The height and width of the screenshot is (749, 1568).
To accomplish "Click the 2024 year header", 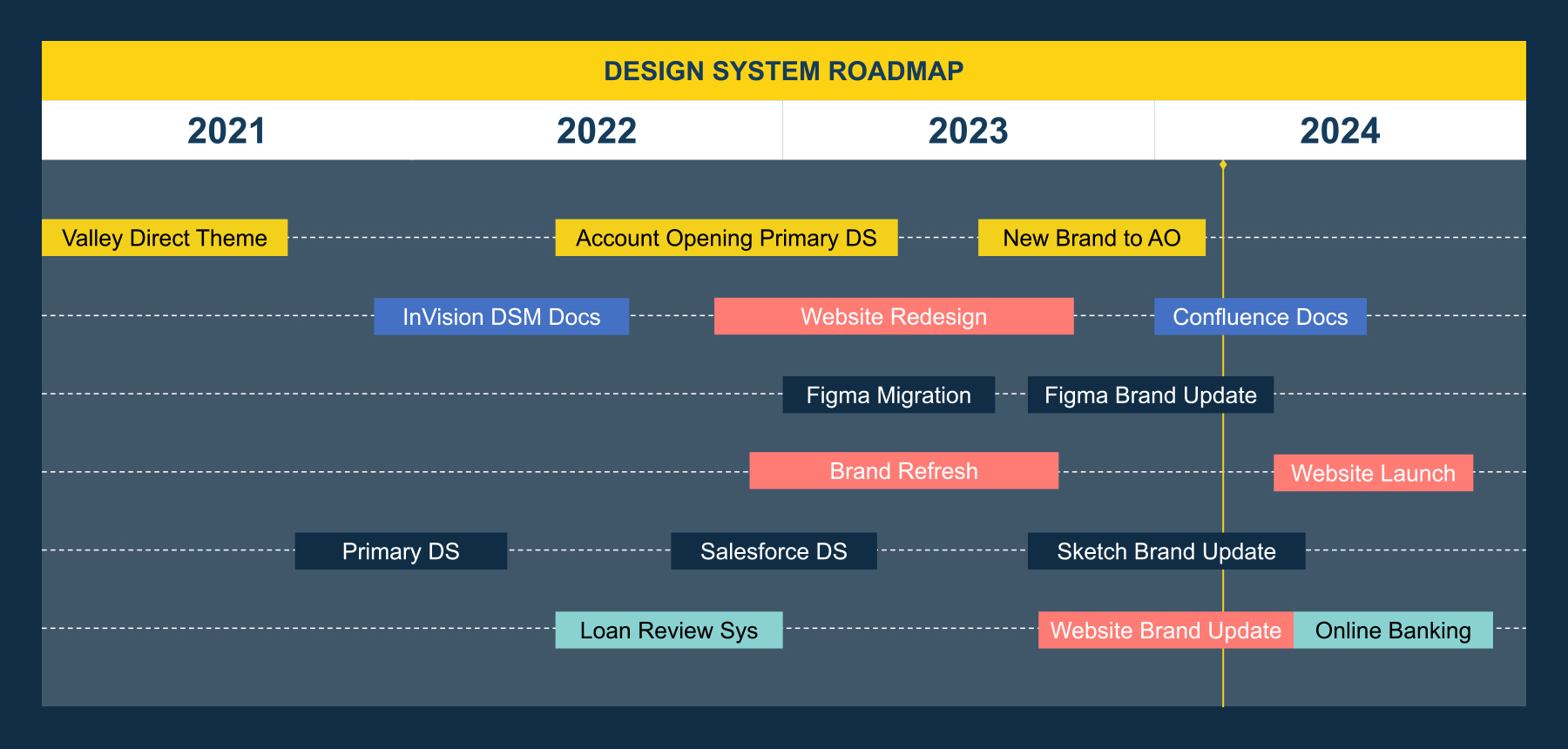I will pos(1341,131).
